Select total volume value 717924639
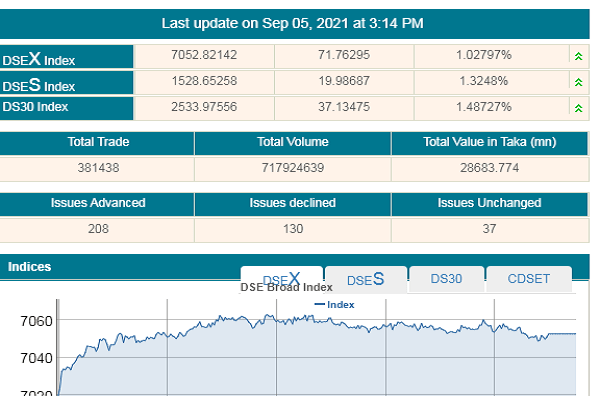 click(x=293, y=168)
